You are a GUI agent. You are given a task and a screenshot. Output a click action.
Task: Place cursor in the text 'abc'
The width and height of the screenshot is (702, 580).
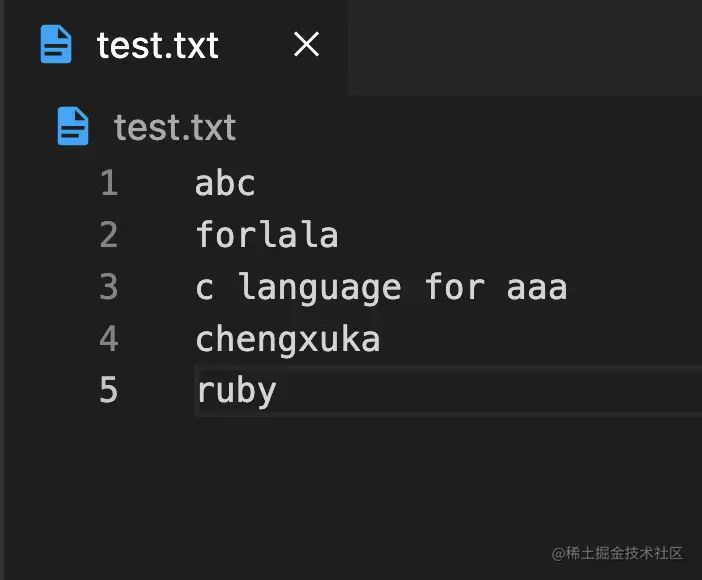pyautogui.click(x=225, y=183)
